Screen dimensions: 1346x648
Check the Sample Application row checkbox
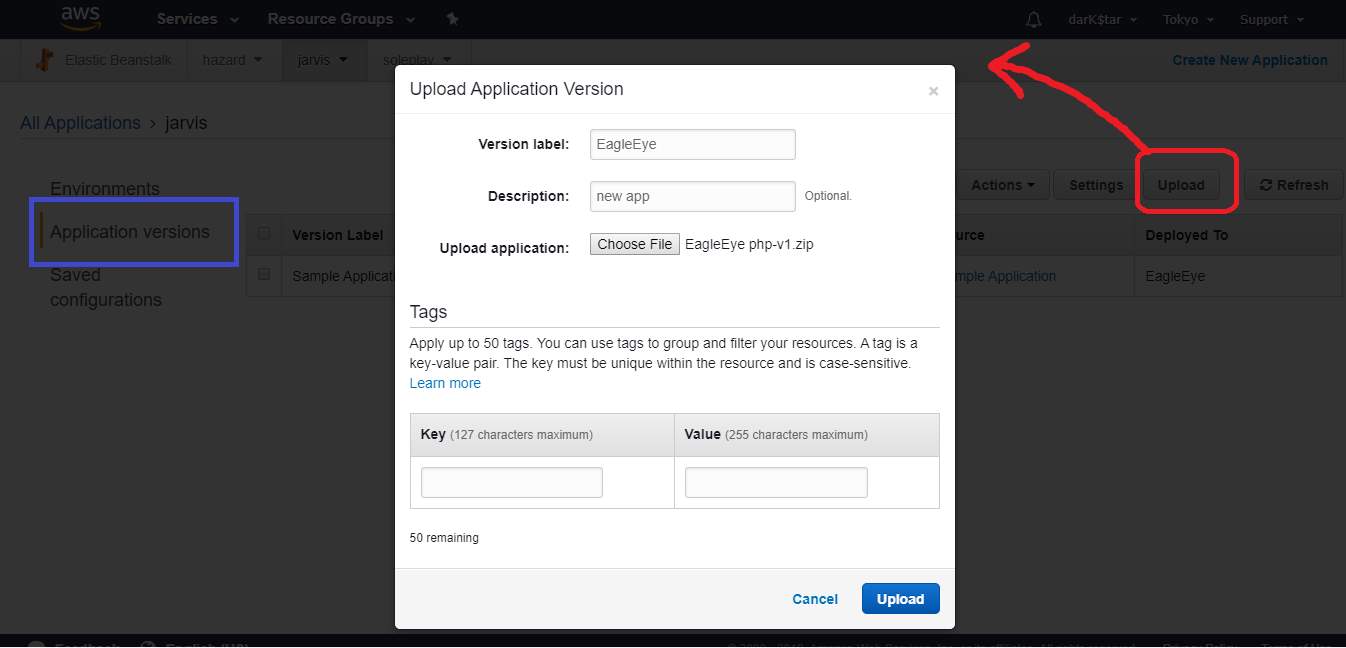[264, 274]
